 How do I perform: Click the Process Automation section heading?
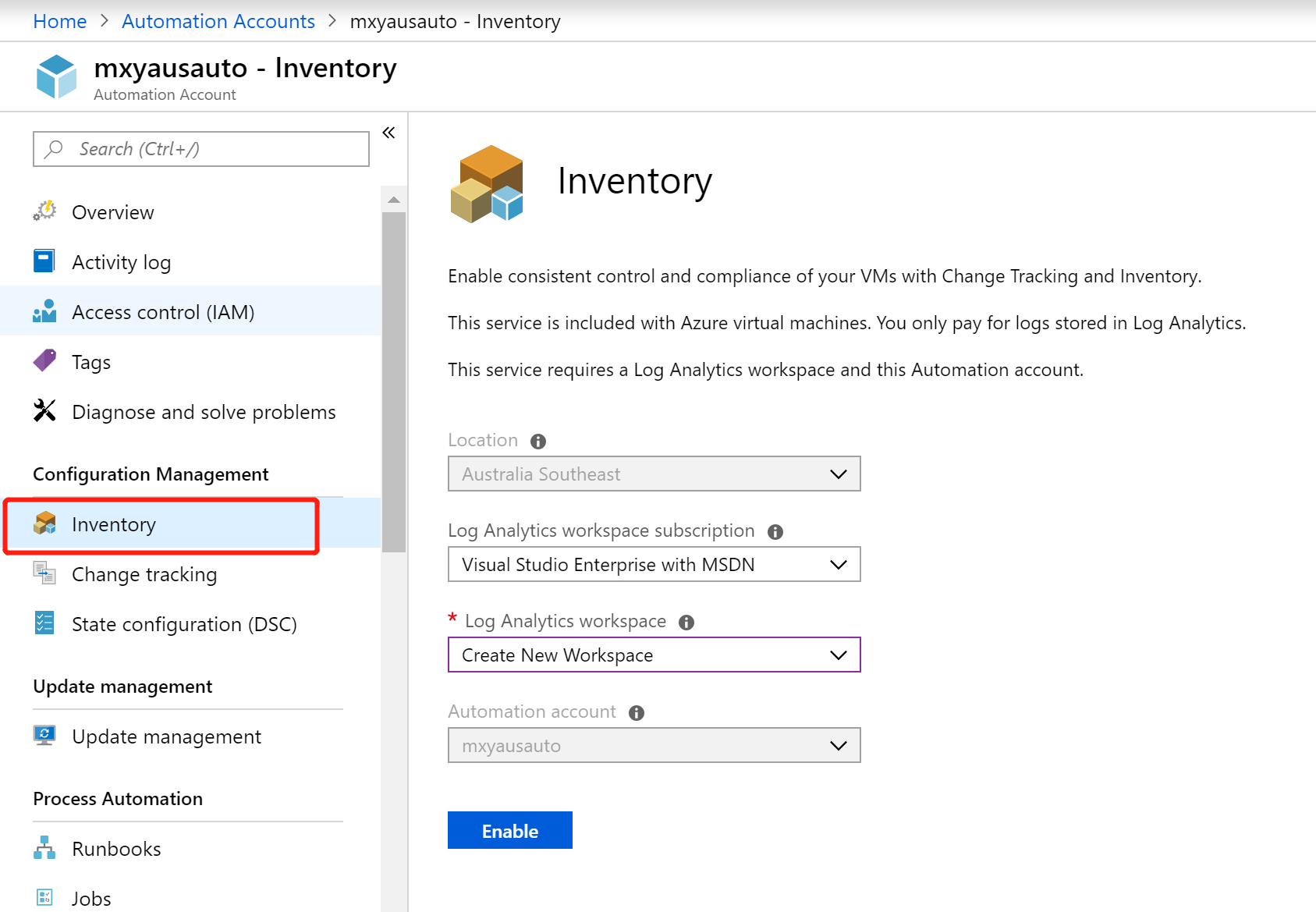118,799
